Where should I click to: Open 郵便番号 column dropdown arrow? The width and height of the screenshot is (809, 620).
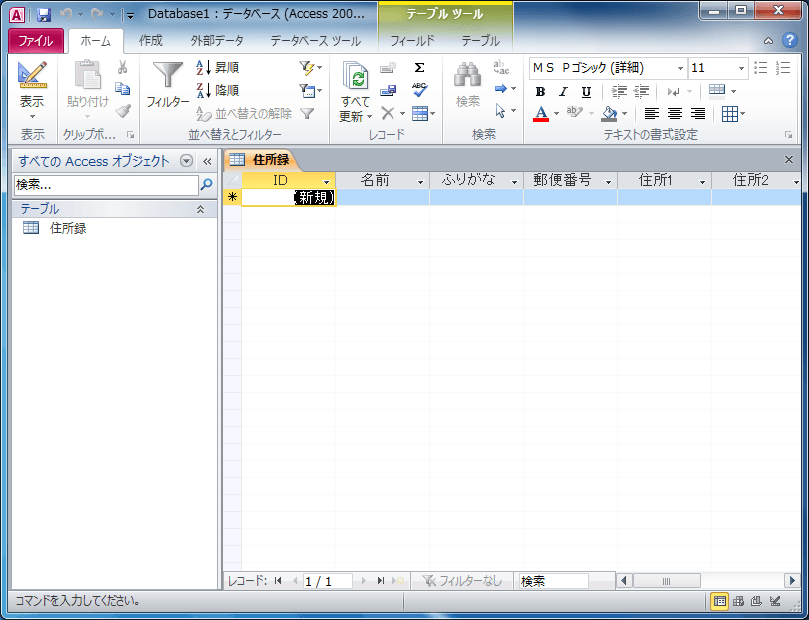click(608, 182)
